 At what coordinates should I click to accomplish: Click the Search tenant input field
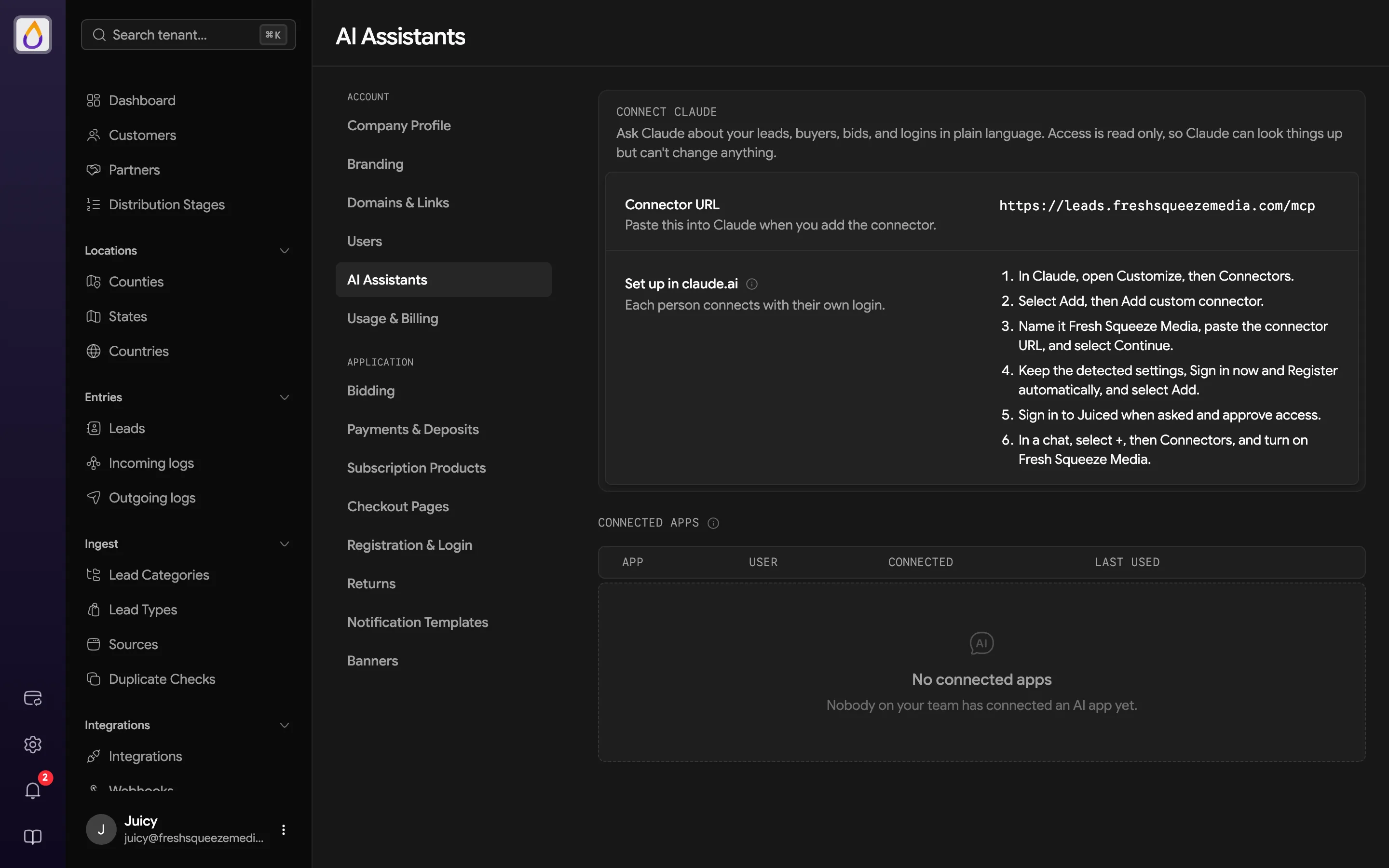click(188, 34)
